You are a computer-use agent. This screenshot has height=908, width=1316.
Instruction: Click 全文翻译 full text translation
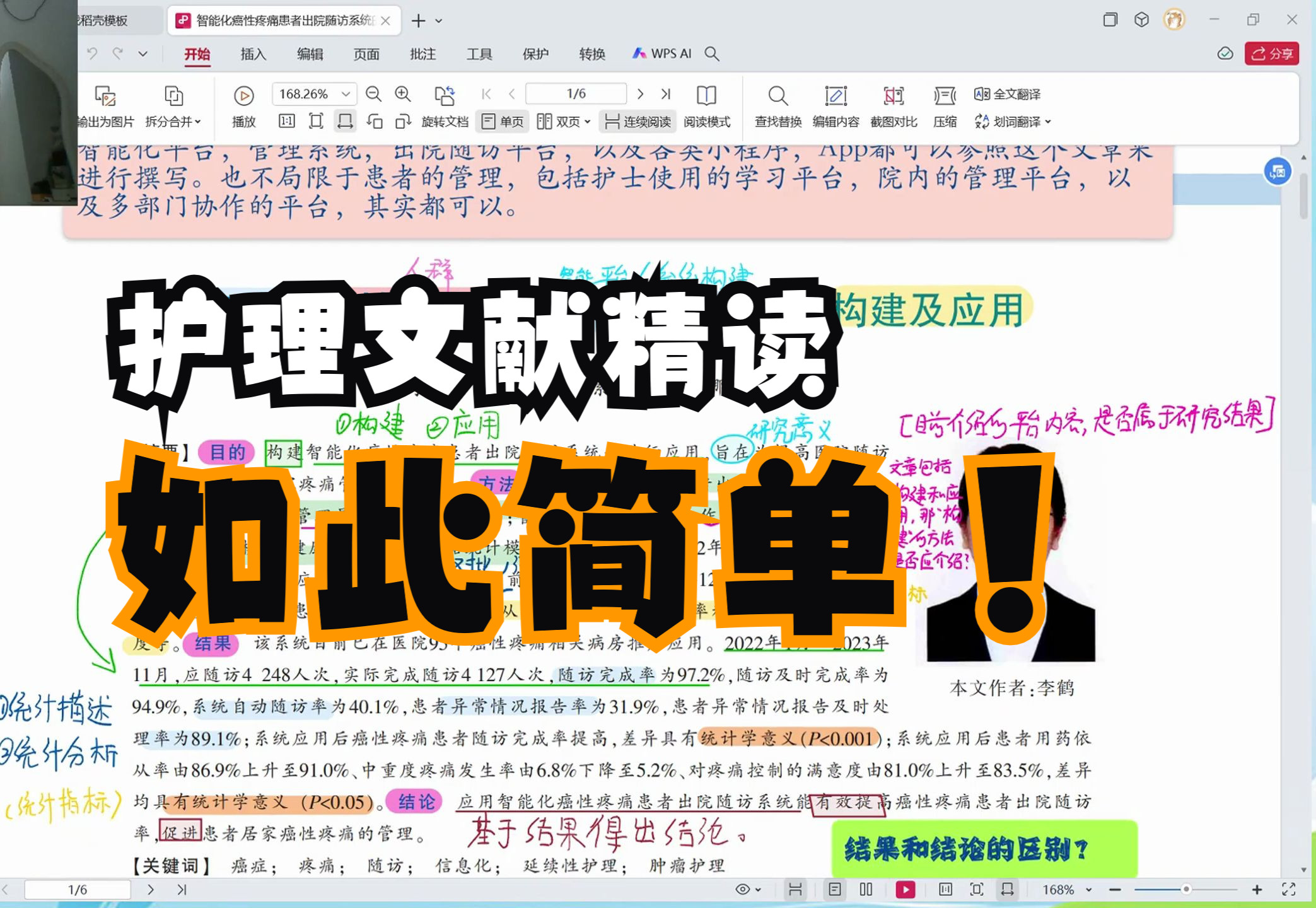pyautogui.click(x=1007, y=94)
